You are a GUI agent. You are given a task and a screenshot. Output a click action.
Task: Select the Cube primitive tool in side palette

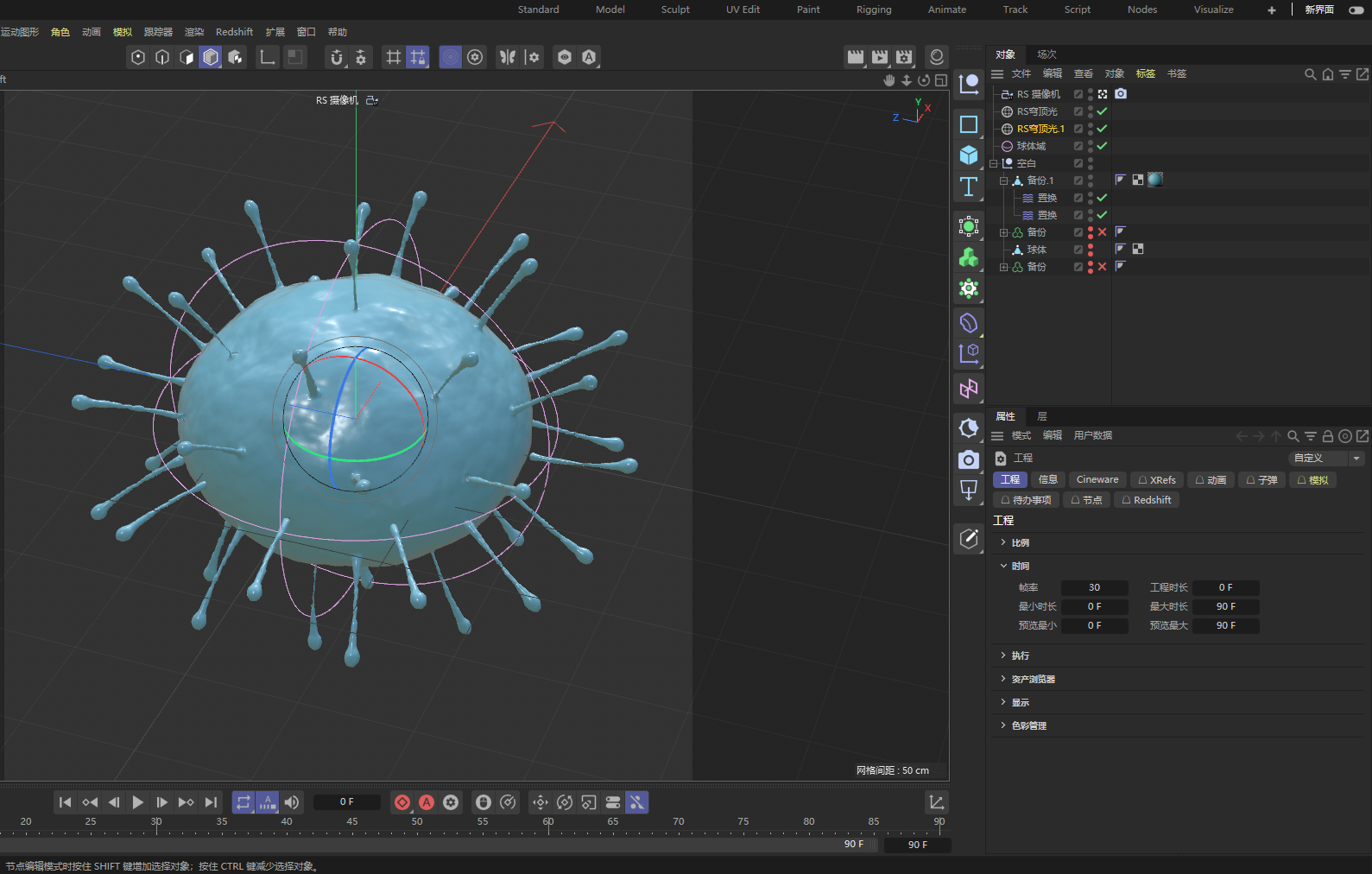click(x=969, y=155)
